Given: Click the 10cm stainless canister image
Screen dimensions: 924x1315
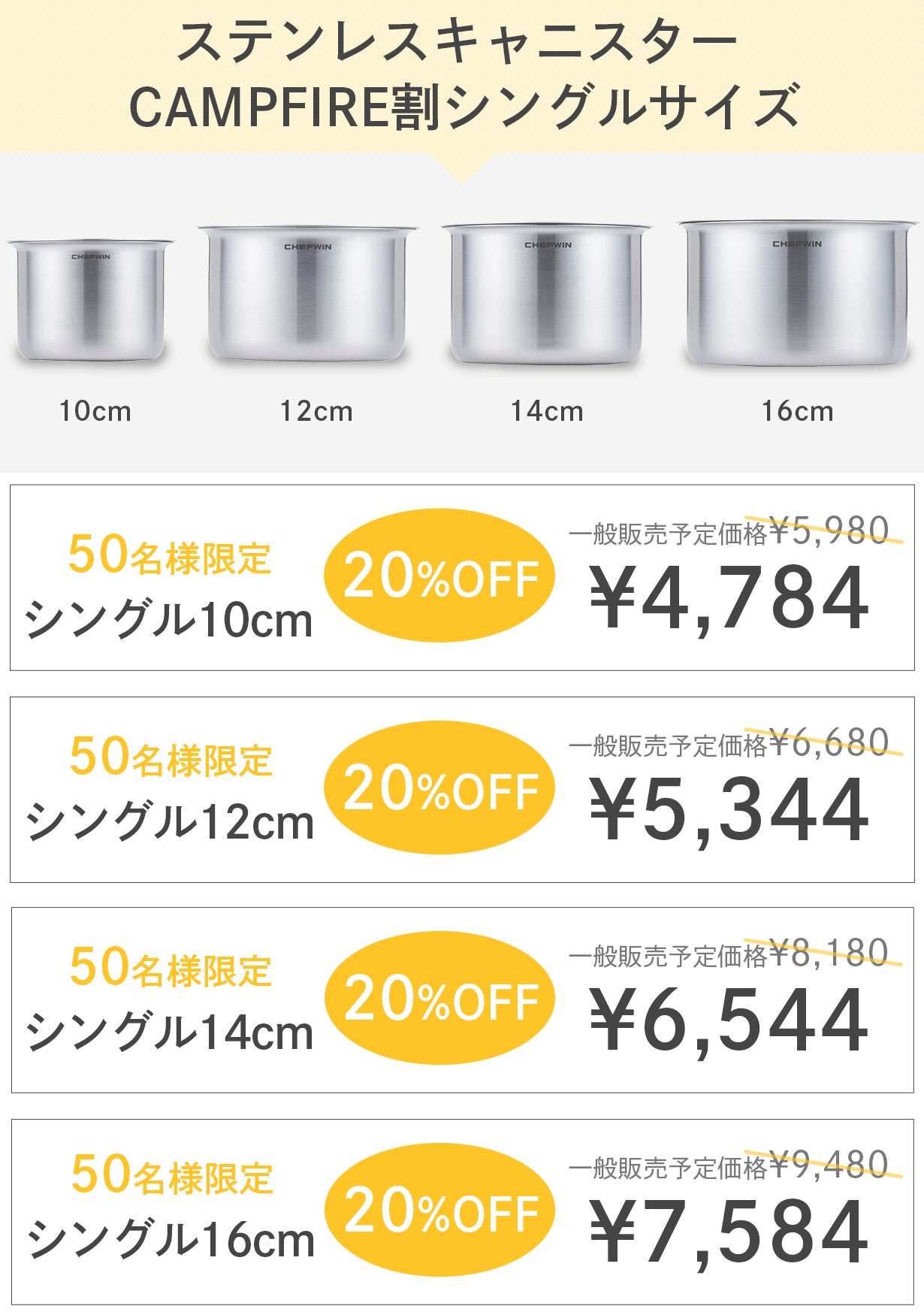Looking at the screenshot, I should point(90,301).
